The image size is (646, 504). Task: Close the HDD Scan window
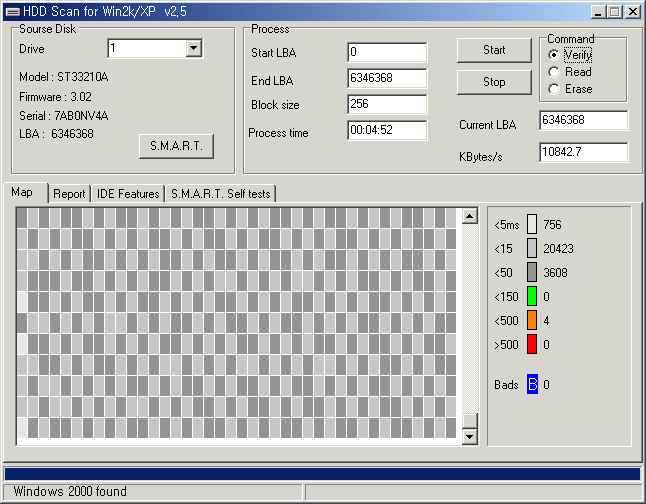pyautogui.click(x=632, y=12)
